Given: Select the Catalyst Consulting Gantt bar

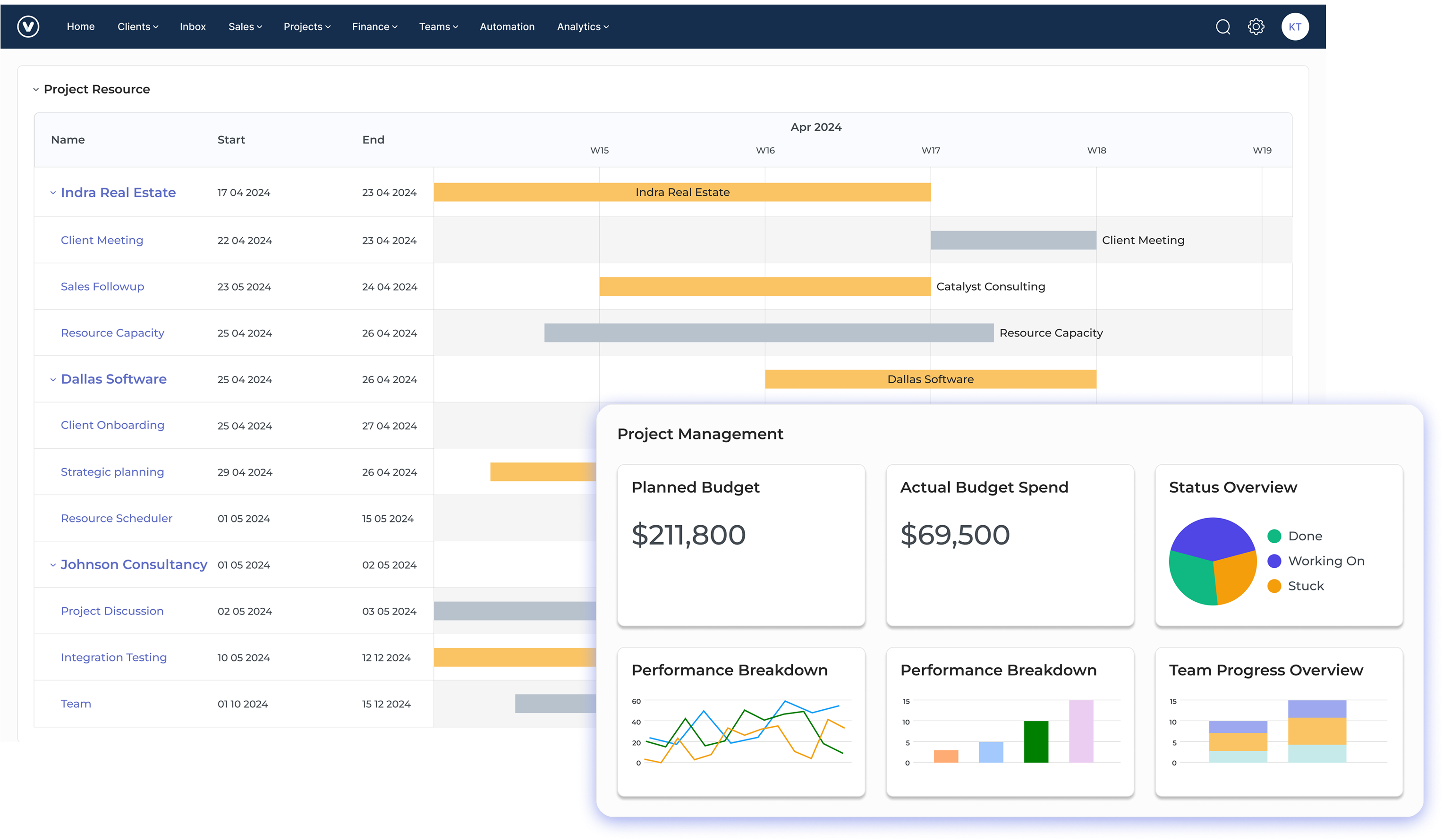Looking at the screenshot, I should tap(764, 286).
